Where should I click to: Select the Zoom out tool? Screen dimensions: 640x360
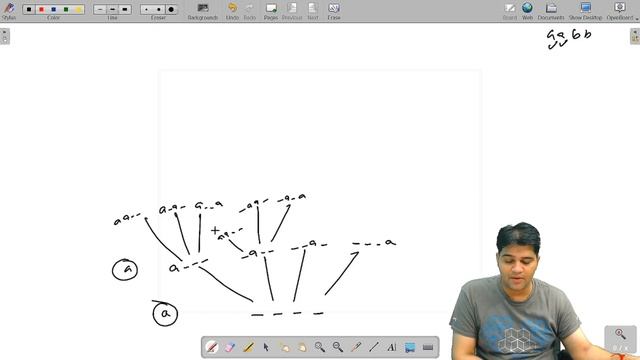pos(338,347)
